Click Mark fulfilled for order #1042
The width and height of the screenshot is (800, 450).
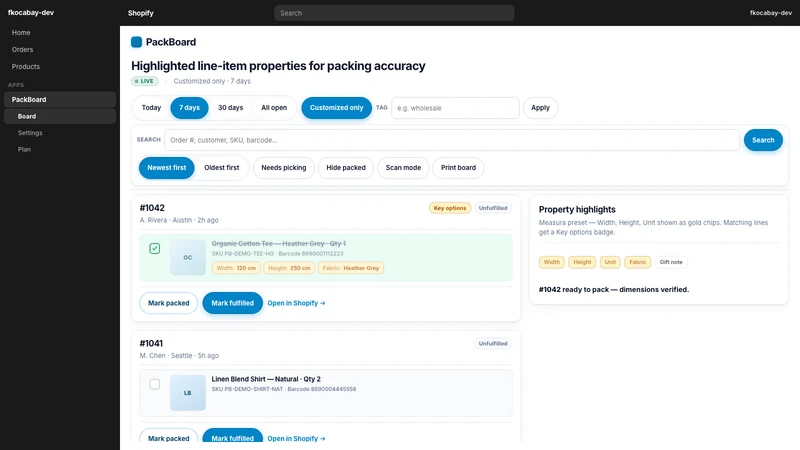(232, 303)
